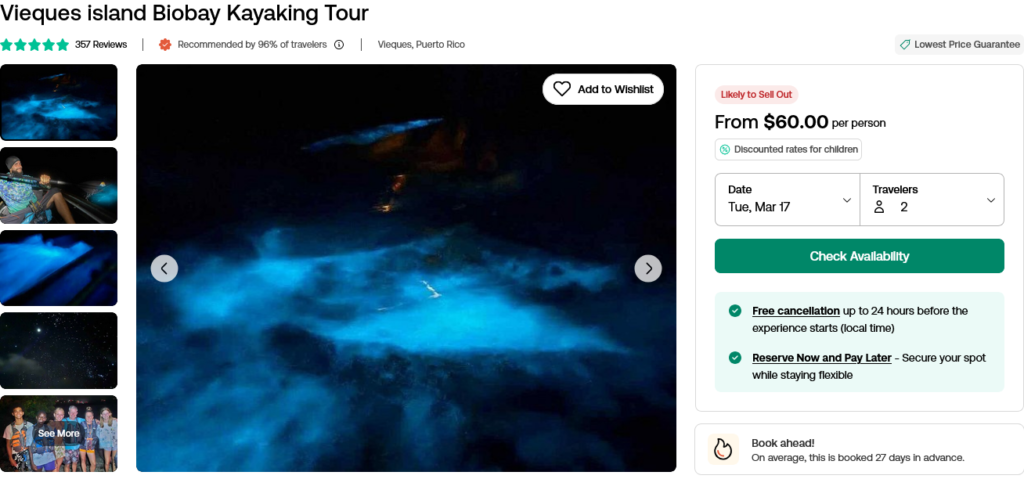Expand the Travelers selector chevron
The image size is (1024, 479).
point(991,200)
